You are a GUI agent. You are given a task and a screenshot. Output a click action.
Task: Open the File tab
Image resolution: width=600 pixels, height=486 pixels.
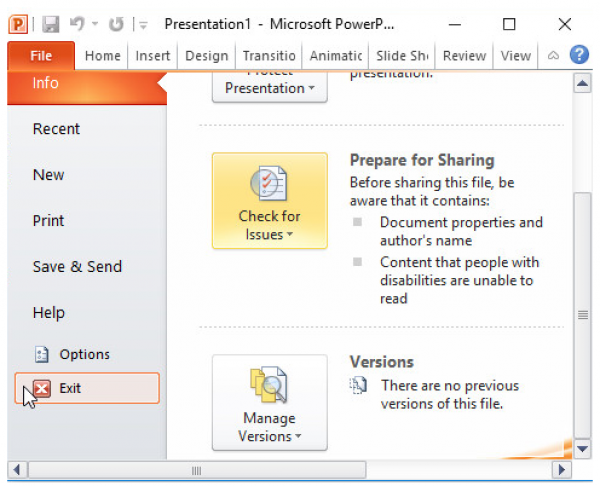click(x=41, y=56)
